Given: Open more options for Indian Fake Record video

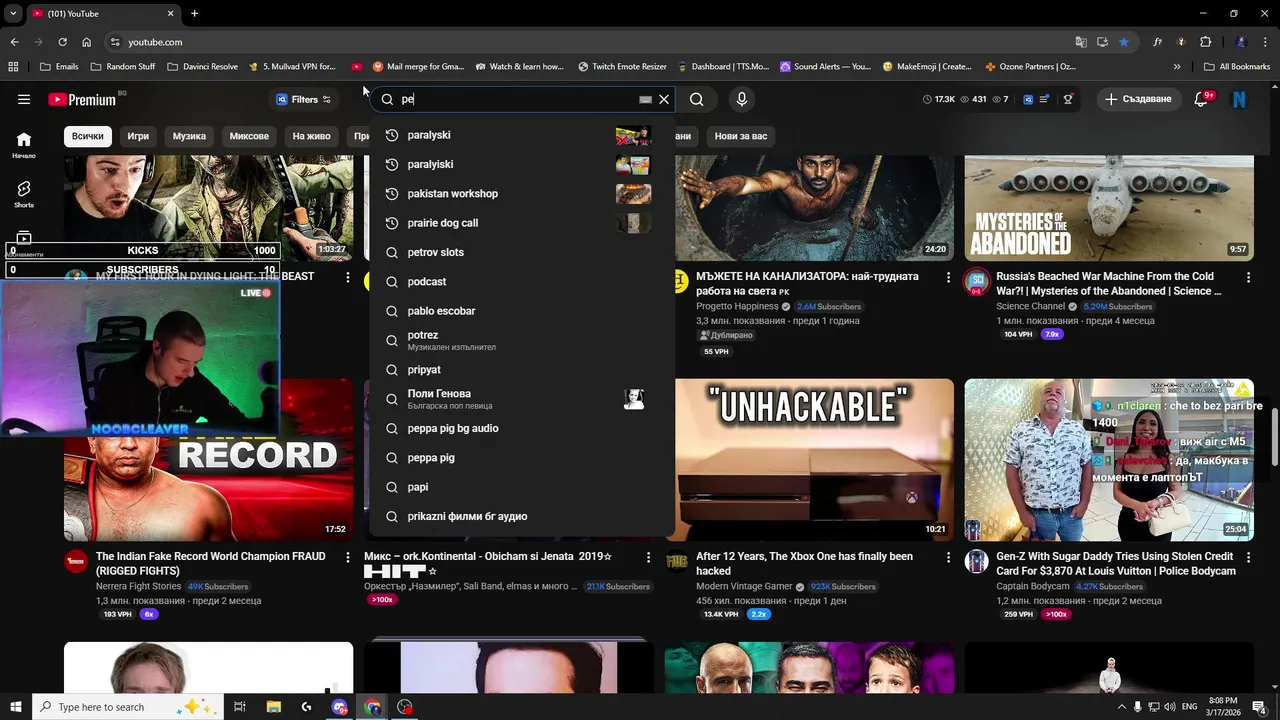Looking at the screenshot, I should (348, 557).
